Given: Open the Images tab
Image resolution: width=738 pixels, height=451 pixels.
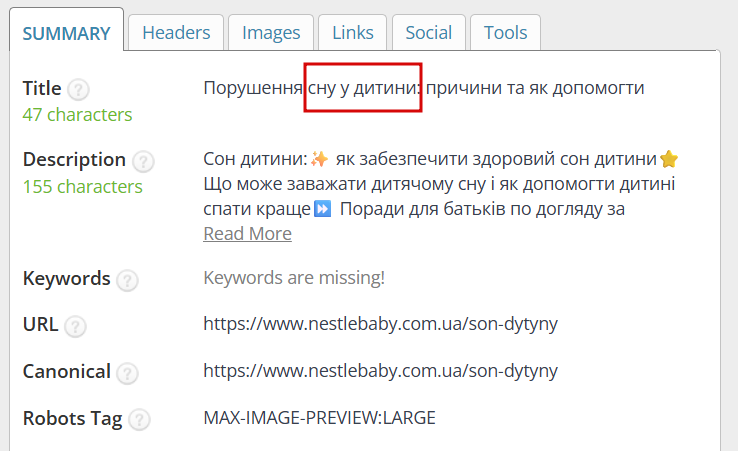Looking at the screenshot, I should tap(271, 32).
